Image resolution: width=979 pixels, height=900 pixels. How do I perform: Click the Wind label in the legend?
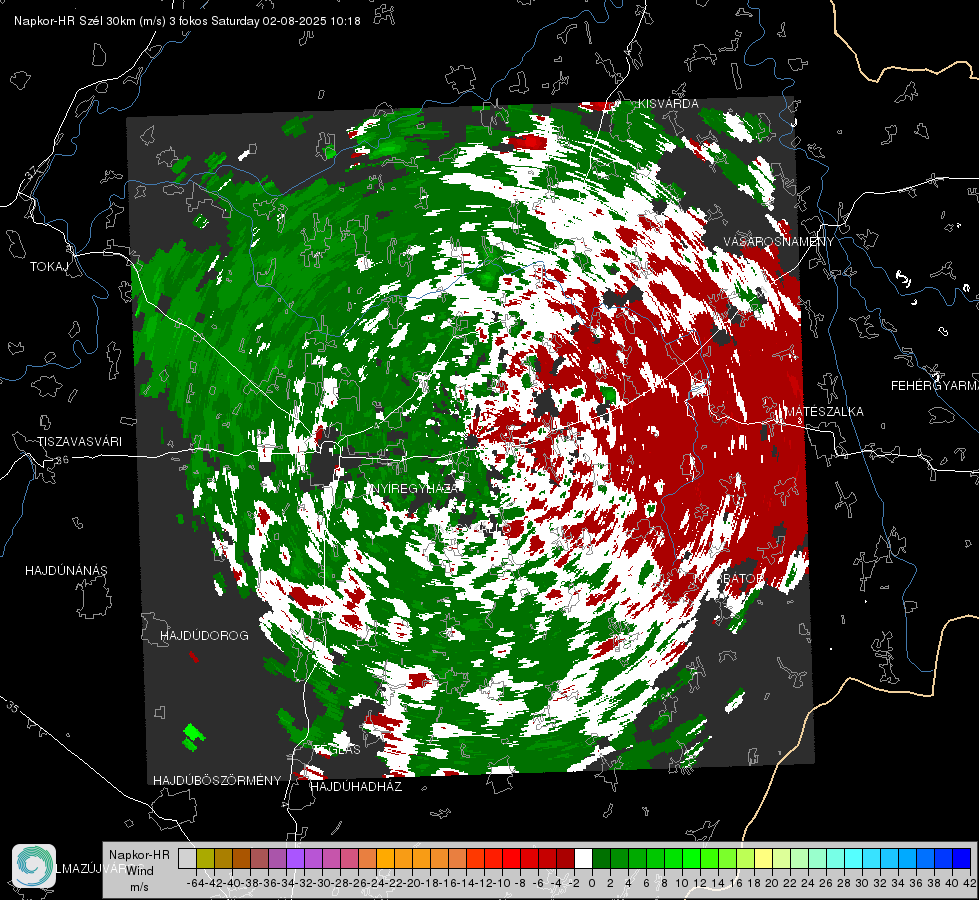pyautogui.click(x=139, y=871)
